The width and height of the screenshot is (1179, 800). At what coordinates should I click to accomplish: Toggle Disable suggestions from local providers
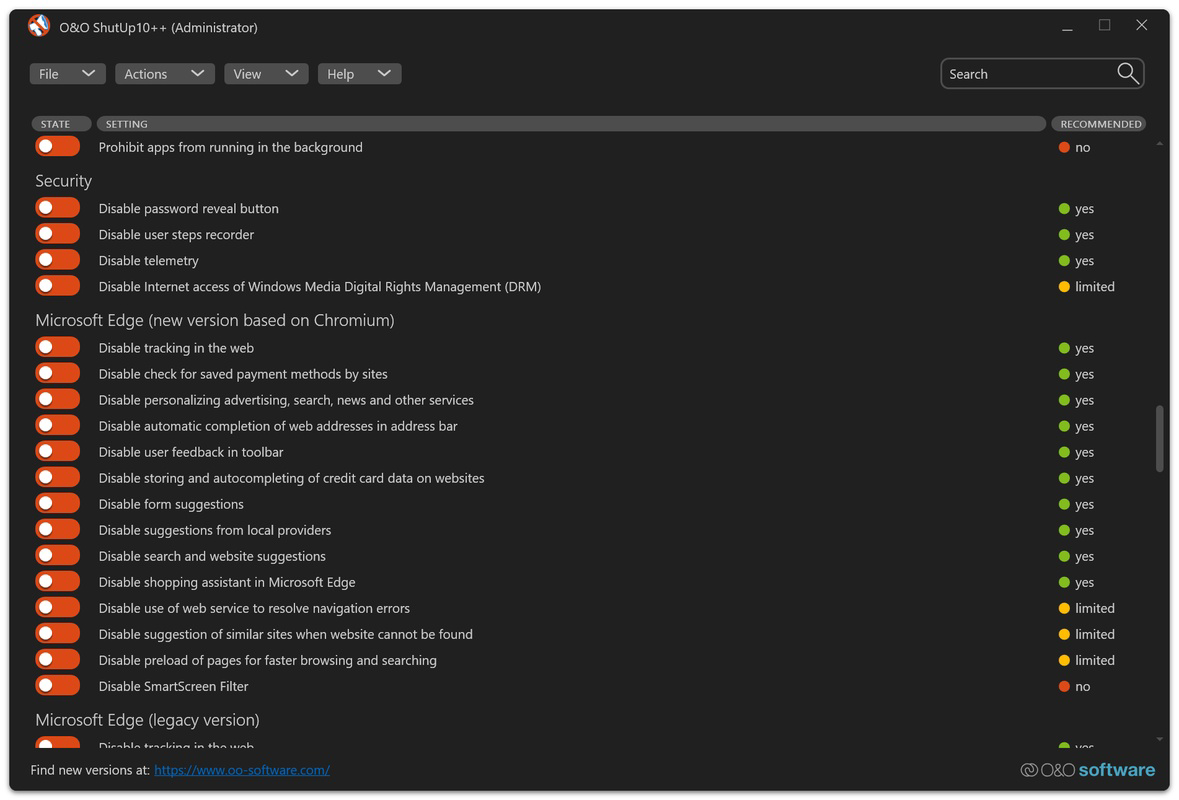[57, 529]
